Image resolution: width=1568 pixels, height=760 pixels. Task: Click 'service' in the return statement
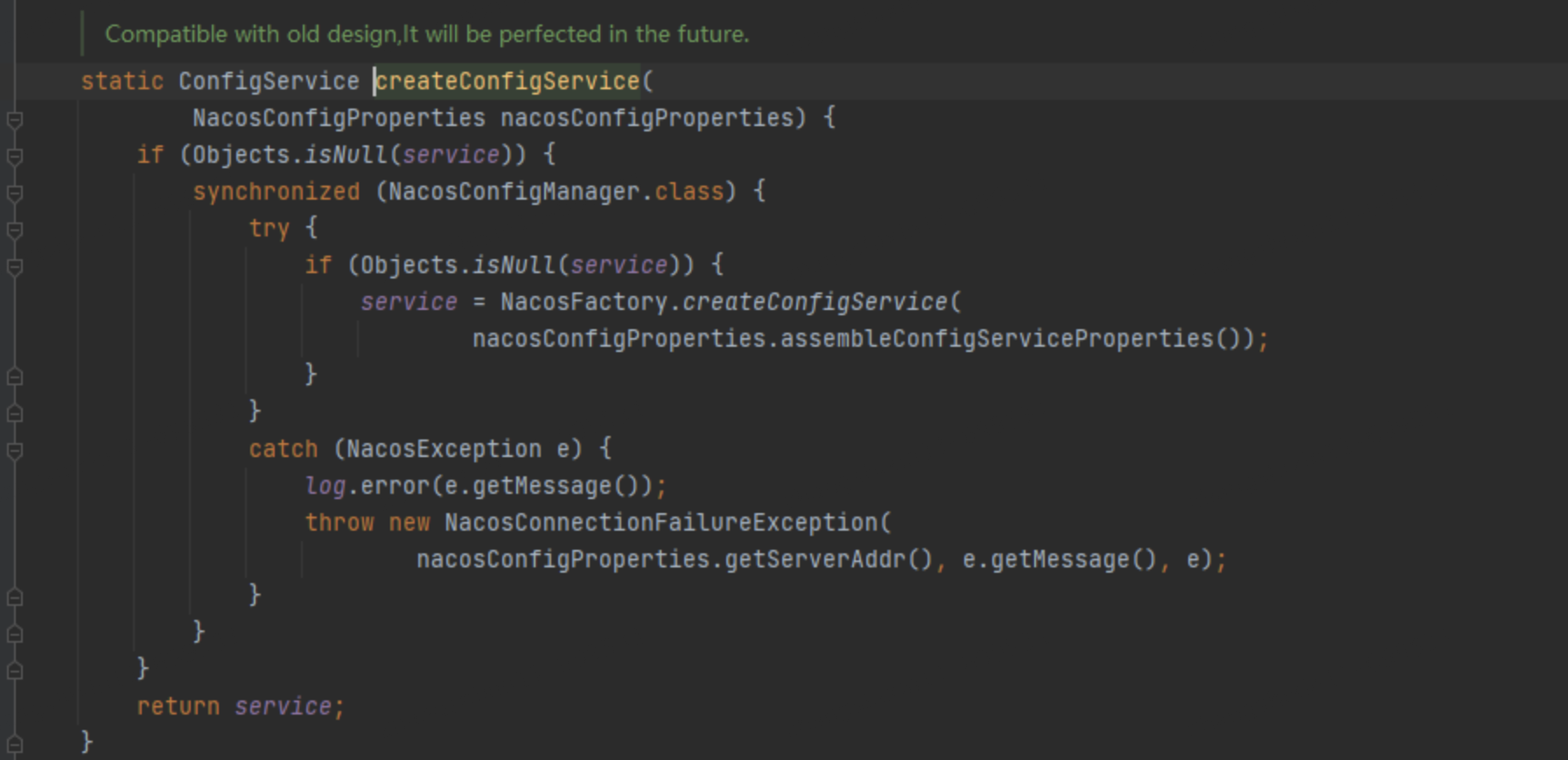[x=283, y=707]
